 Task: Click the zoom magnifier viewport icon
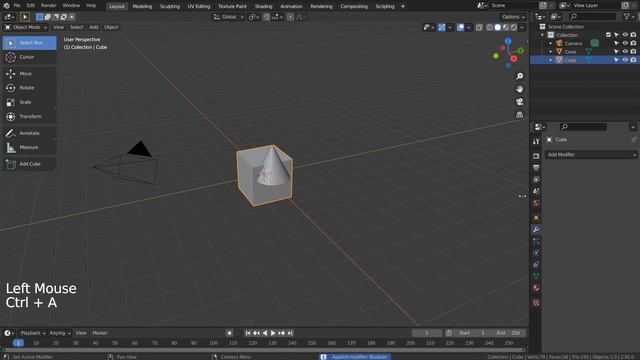click(x=519, y=76)
